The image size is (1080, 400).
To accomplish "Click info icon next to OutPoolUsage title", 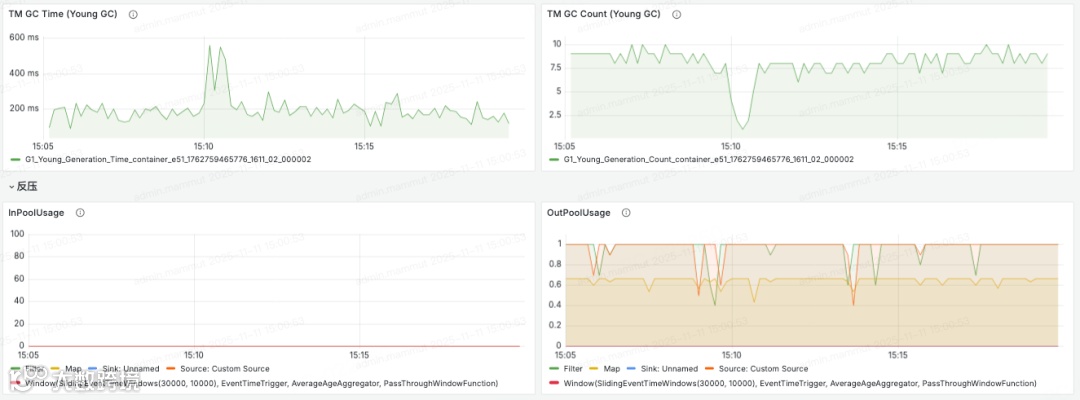I will tap(626, 213).
